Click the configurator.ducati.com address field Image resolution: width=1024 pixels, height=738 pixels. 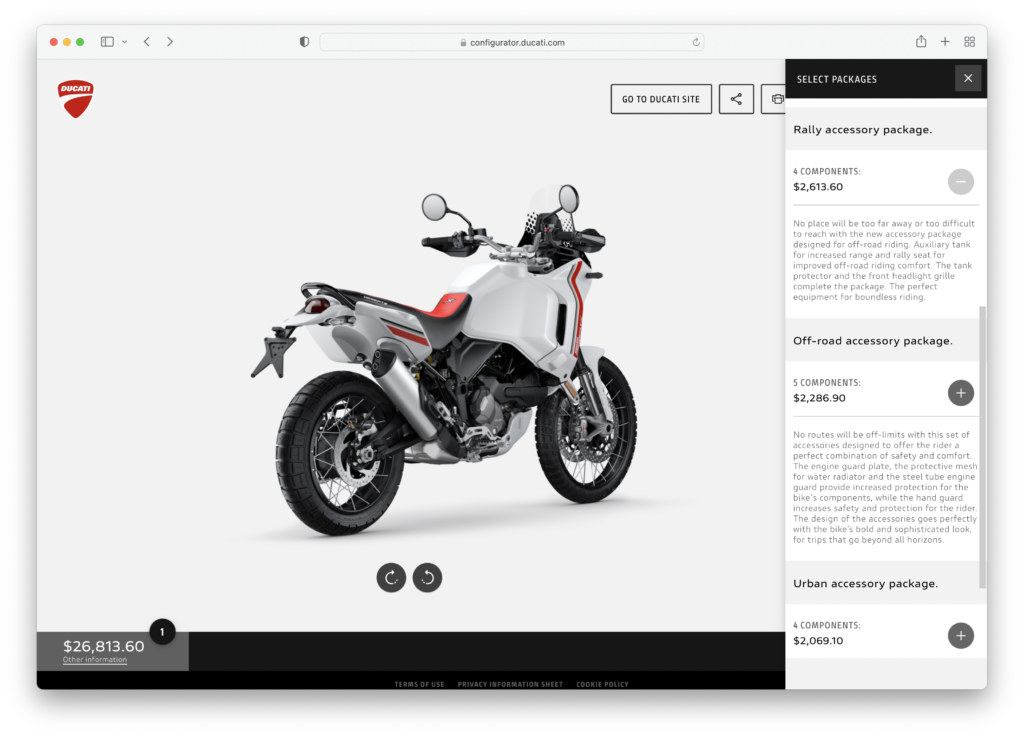(x=512, y=42)
